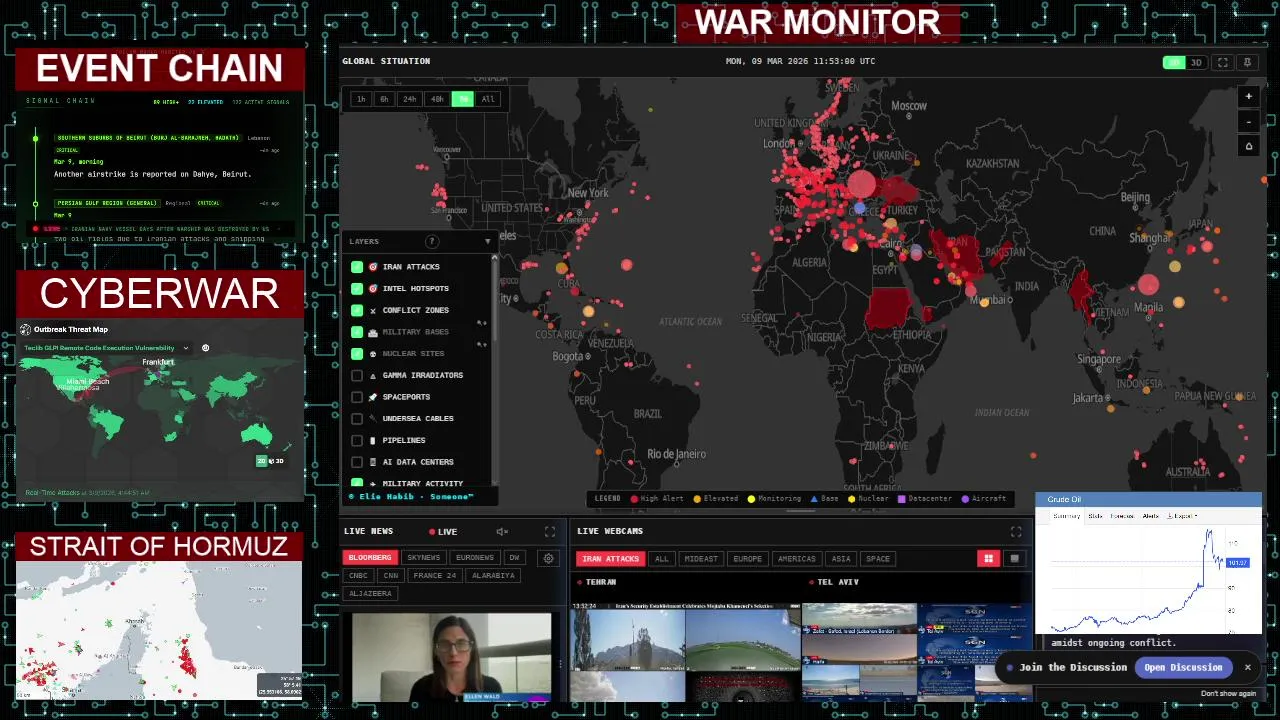Open the Layers help question mark
The image size is (1280, 720).
click(432, 241)
